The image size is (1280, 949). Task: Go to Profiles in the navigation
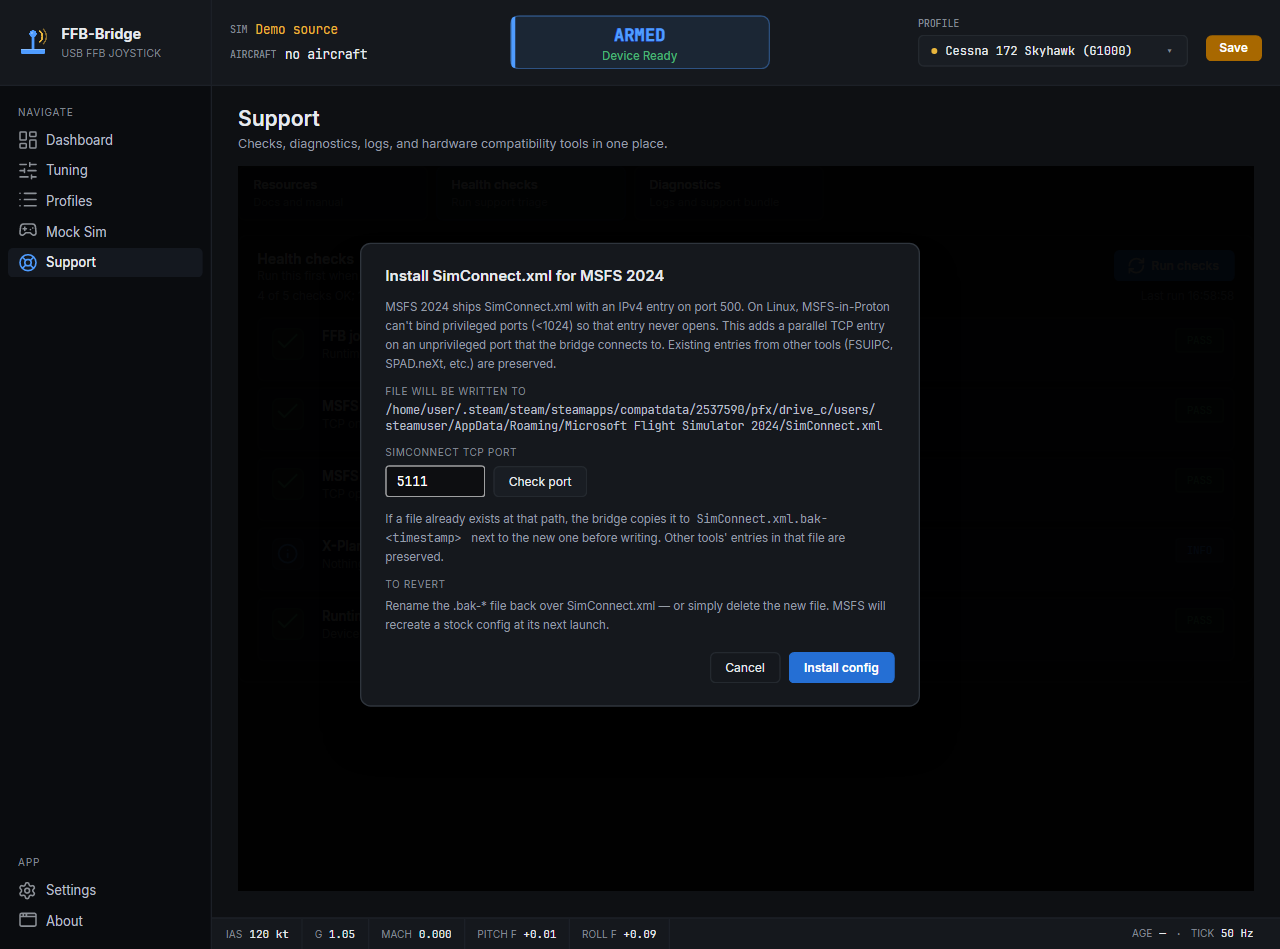pyautogui.click(x=105, y=201)
